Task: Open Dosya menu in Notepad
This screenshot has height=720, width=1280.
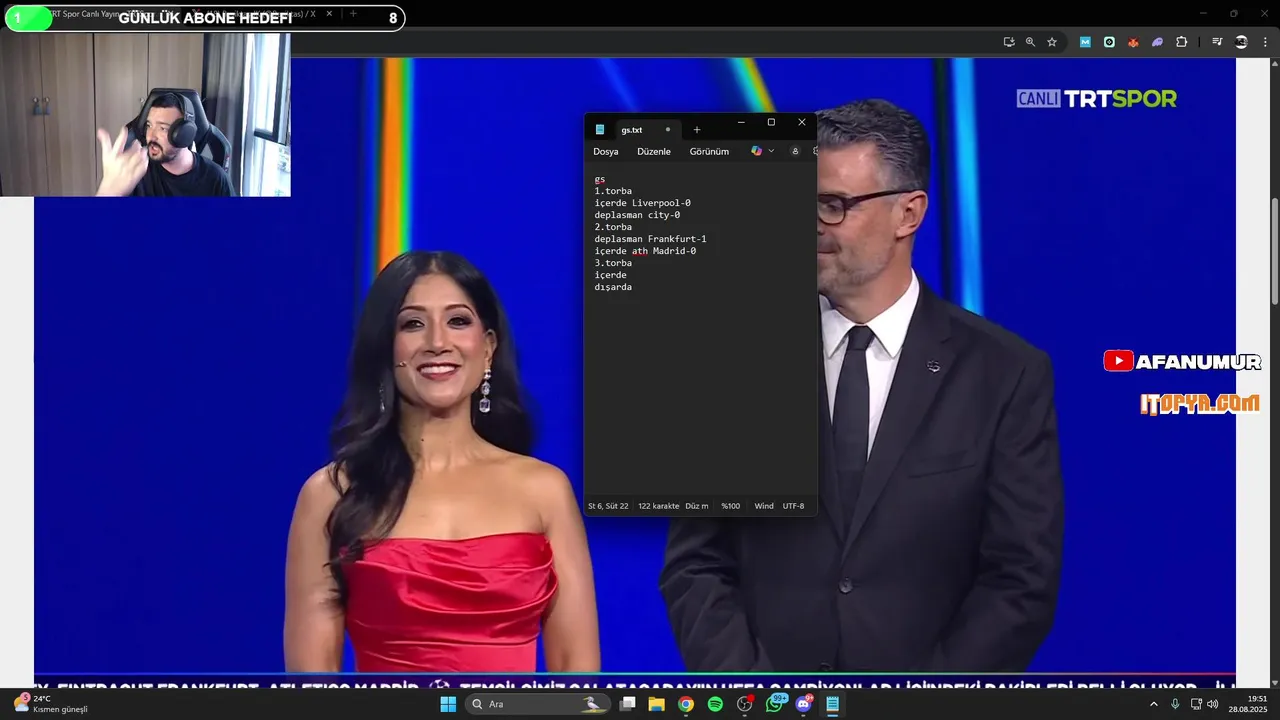Action: pyautogui.click(x=605, y=151)
